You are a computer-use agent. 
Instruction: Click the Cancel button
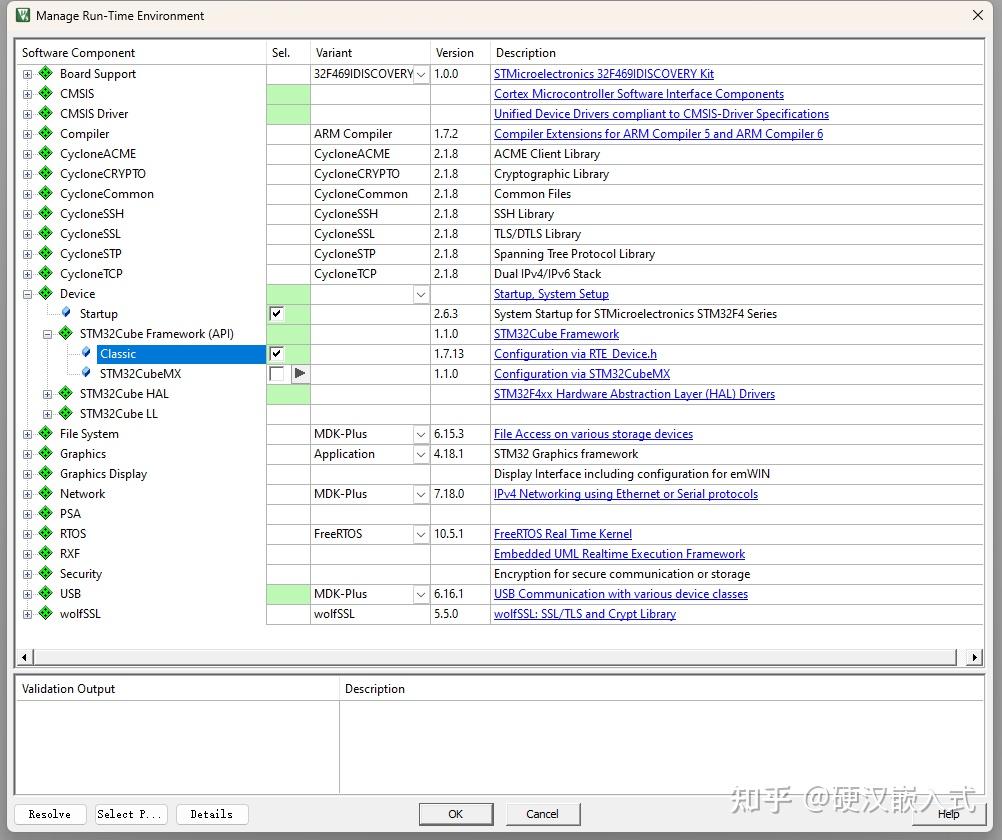543,814
